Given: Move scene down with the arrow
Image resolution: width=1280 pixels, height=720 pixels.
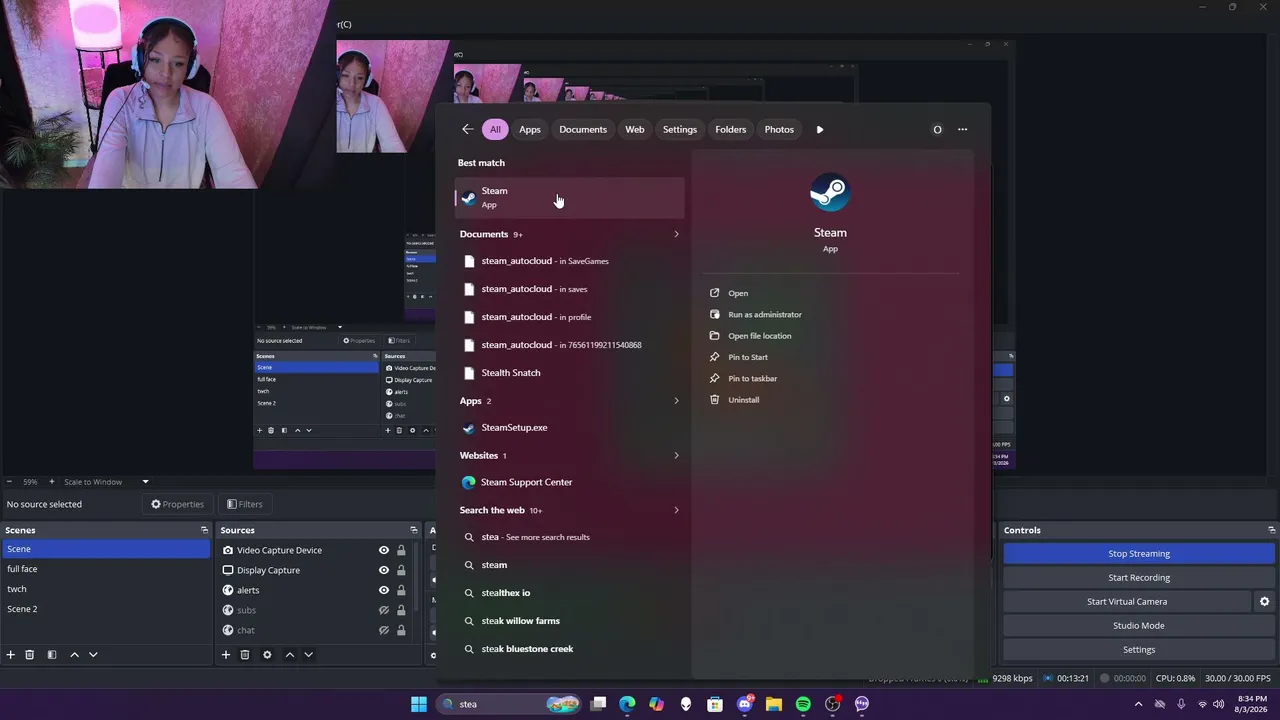Looking at the screenshot, I should [x=93, y=655].
